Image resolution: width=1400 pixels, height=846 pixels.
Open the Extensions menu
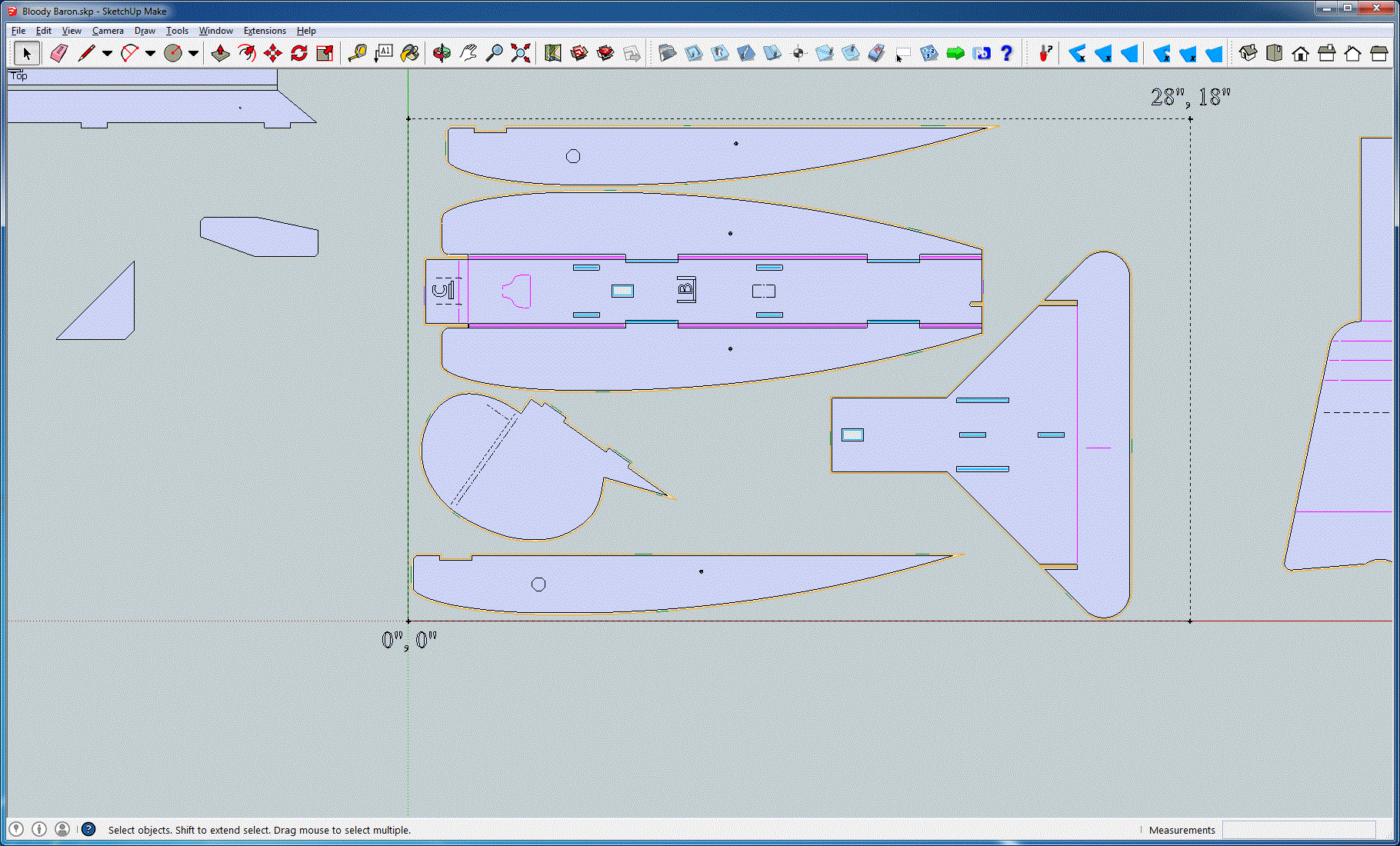[265, 31]
